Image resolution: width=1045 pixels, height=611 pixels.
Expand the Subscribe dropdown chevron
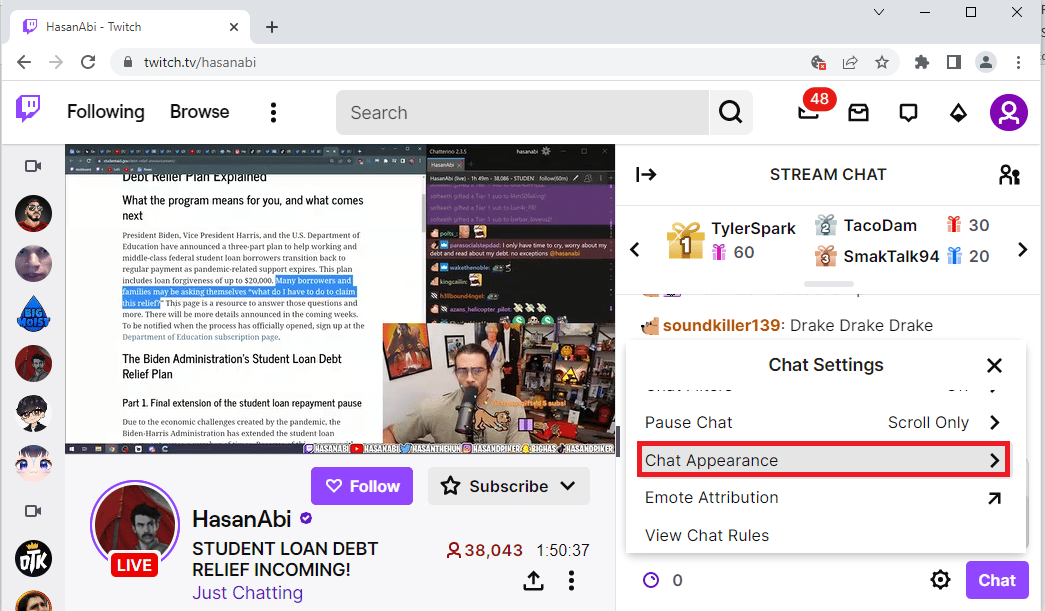568,486
